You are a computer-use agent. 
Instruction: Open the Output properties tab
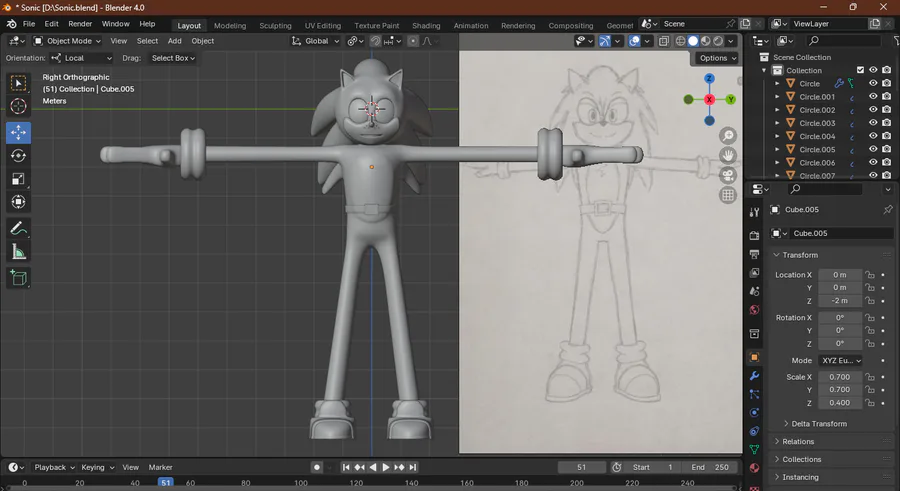click(754, 254)
